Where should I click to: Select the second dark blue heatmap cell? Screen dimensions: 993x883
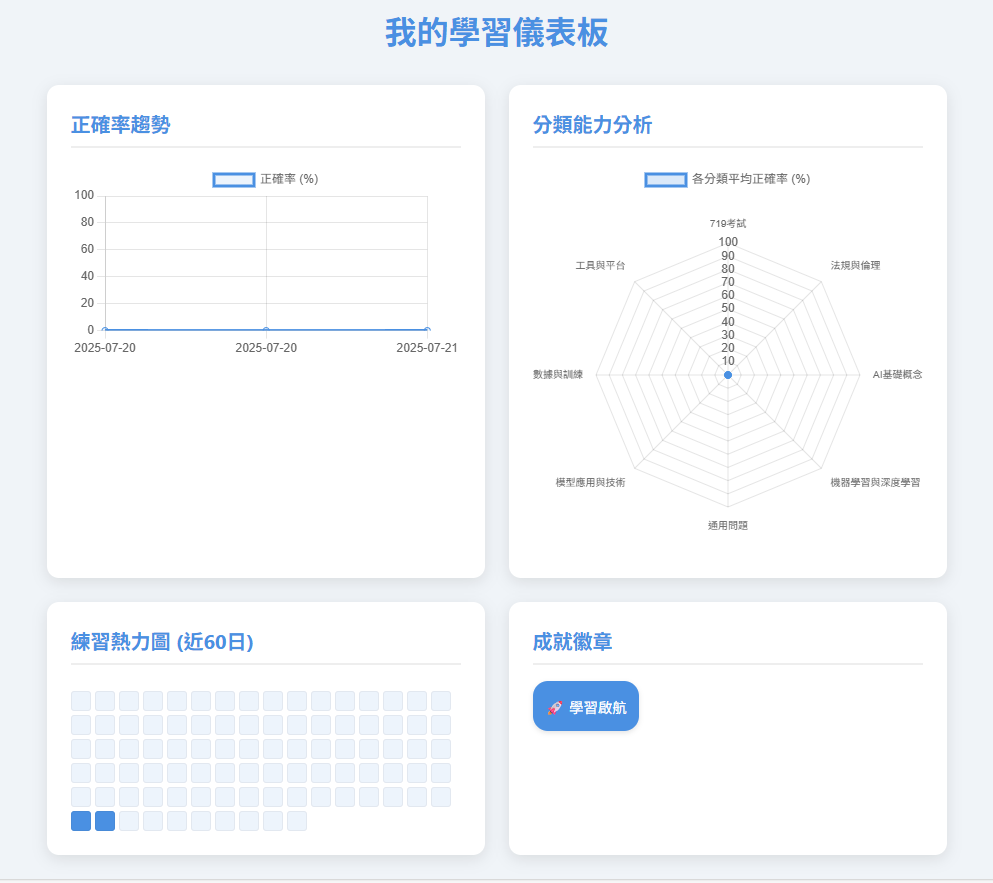click(x=104, y=820)
